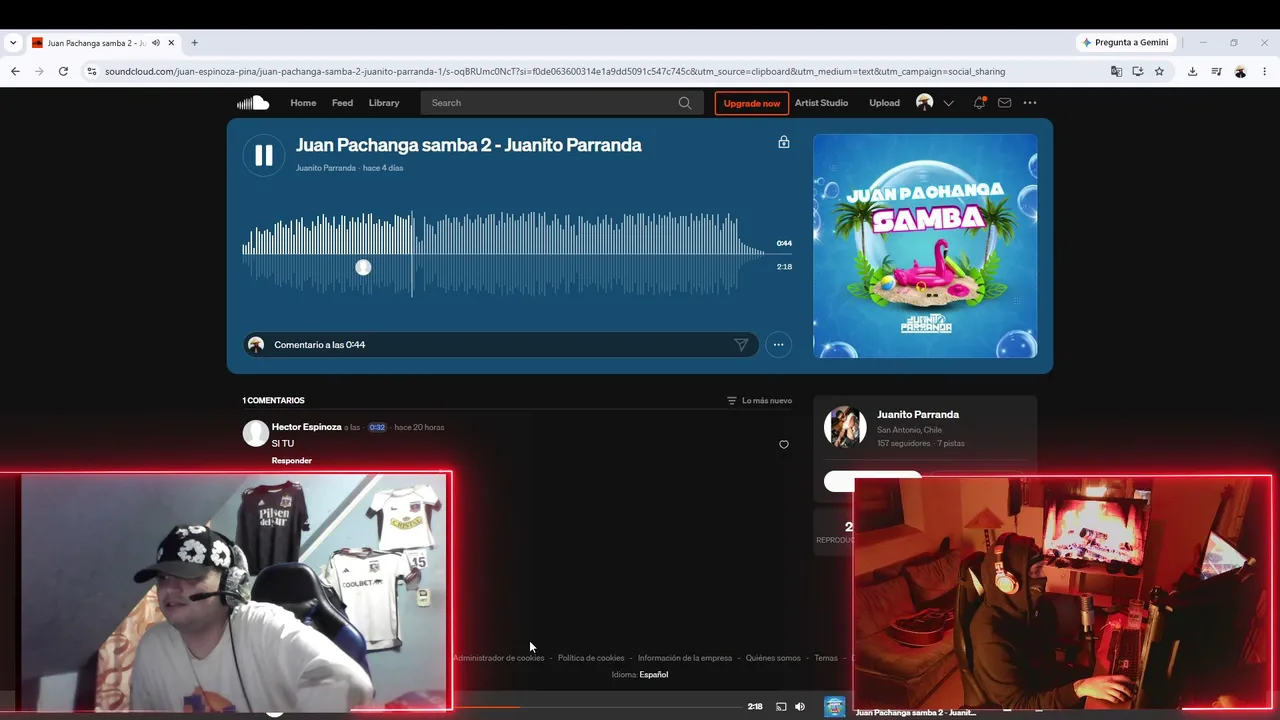Open the Feed section

point(342,103)
